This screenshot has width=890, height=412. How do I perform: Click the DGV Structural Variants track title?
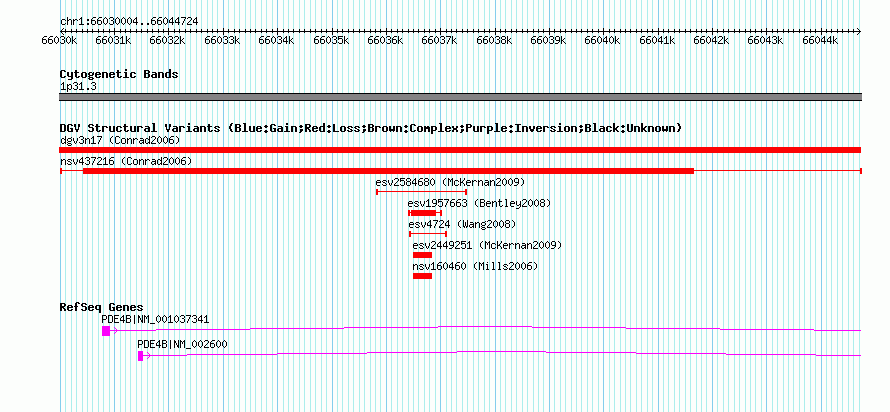(371, 128)
